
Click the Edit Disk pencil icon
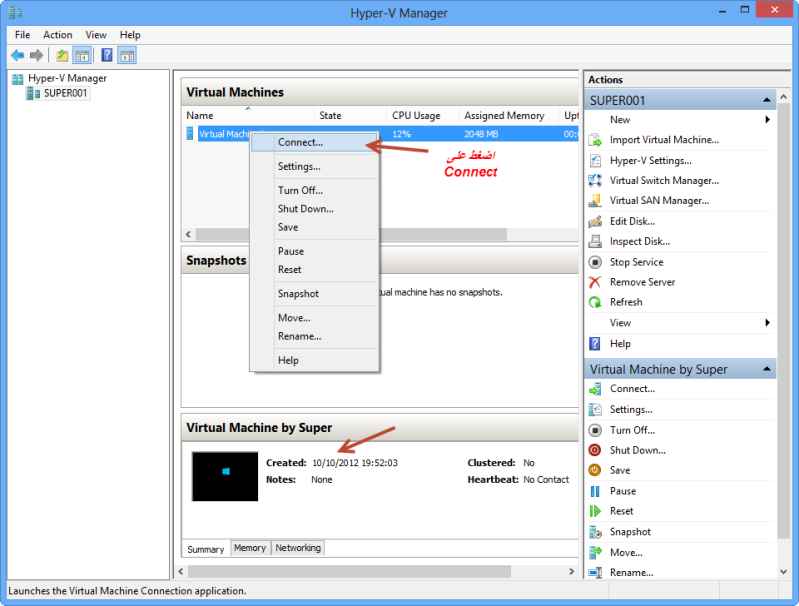[x=595, y=221]
